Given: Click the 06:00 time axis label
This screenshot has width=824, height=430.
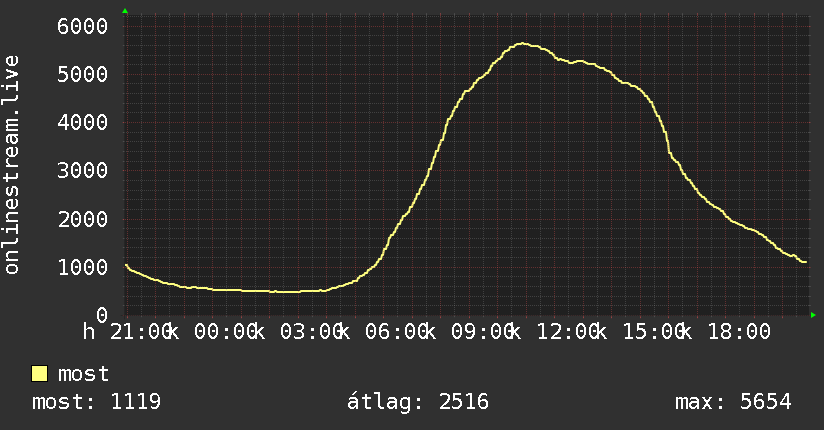Looking at the screenshot, I should pyautogui.click(x=397, y=332).
